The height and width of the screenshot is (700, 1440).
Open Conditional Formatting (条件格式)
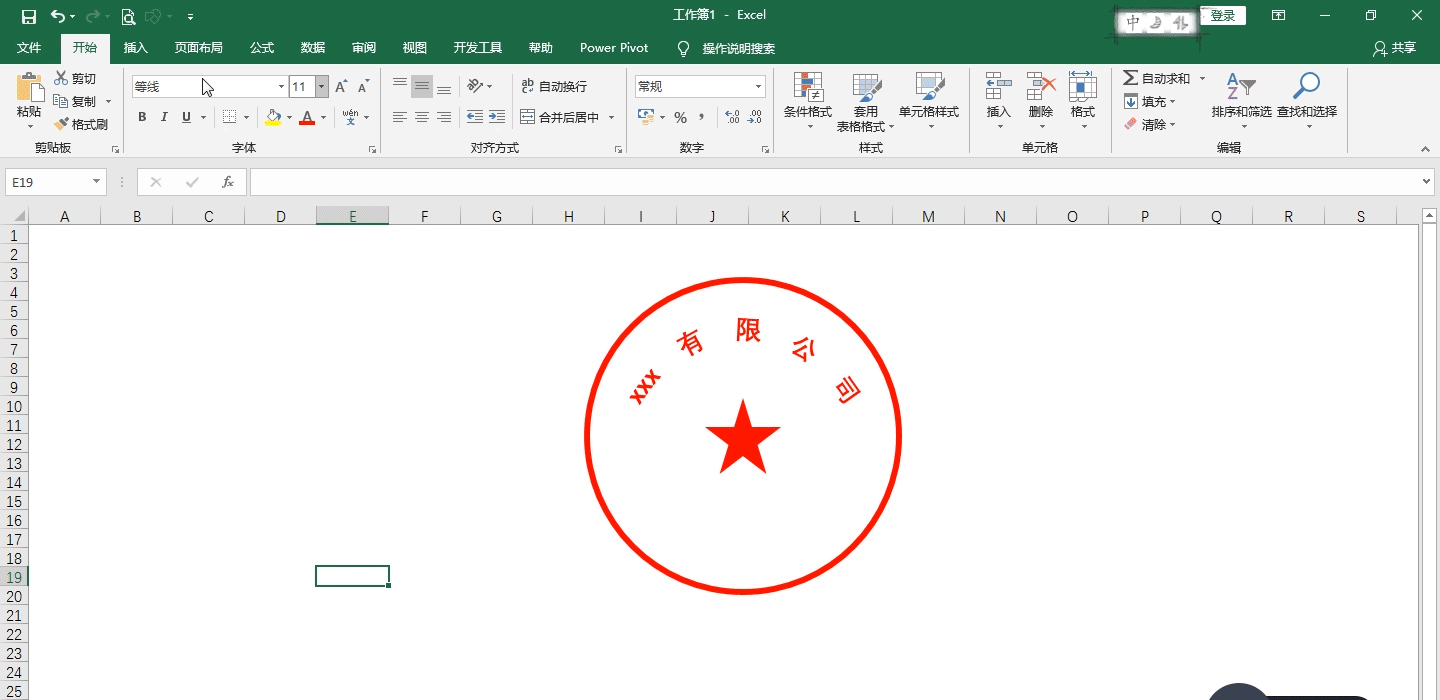[x=808, y=103]
